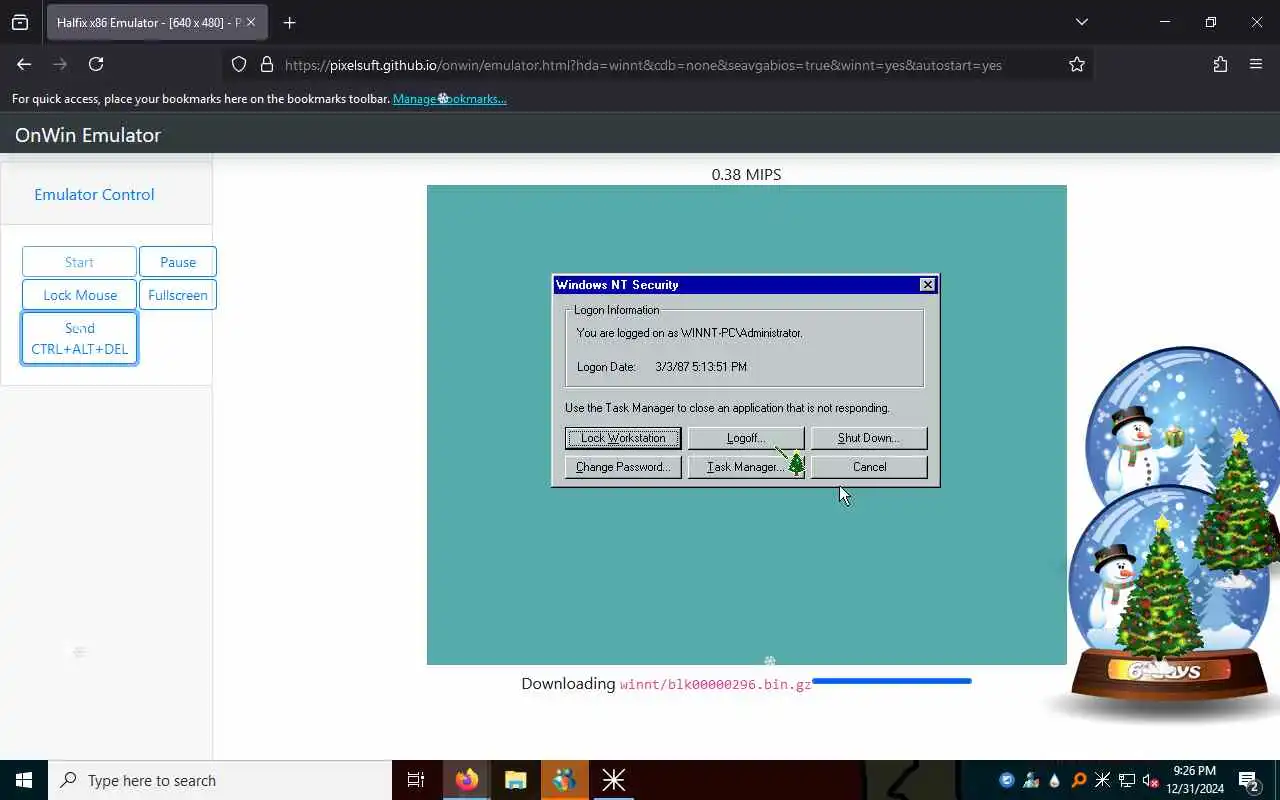Click the OnWin Emulator title
Viewport: 1280px width, 800px height.
(x=88, y=135)
